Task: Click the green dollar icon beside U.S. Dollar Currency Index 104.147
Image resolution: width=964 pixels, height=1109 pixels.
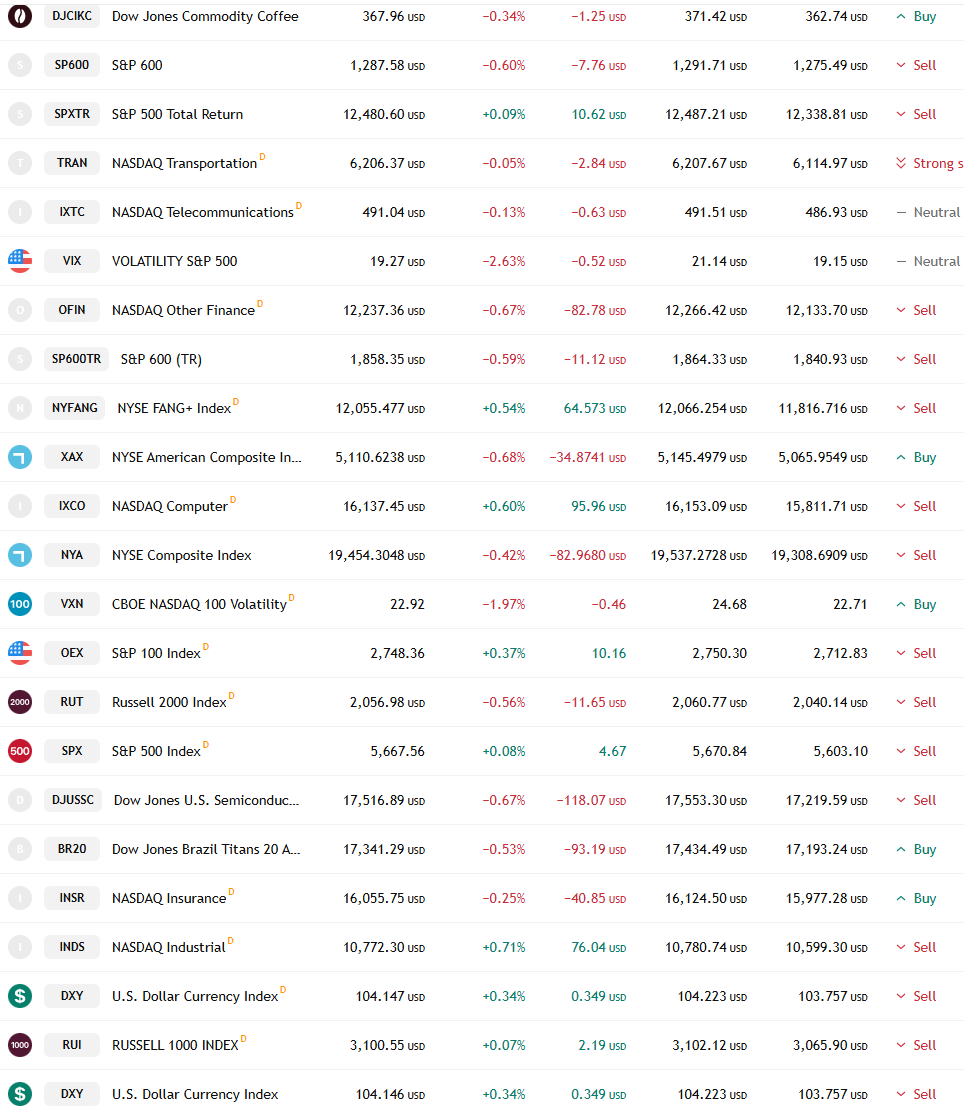Action: tap(20, 996)
